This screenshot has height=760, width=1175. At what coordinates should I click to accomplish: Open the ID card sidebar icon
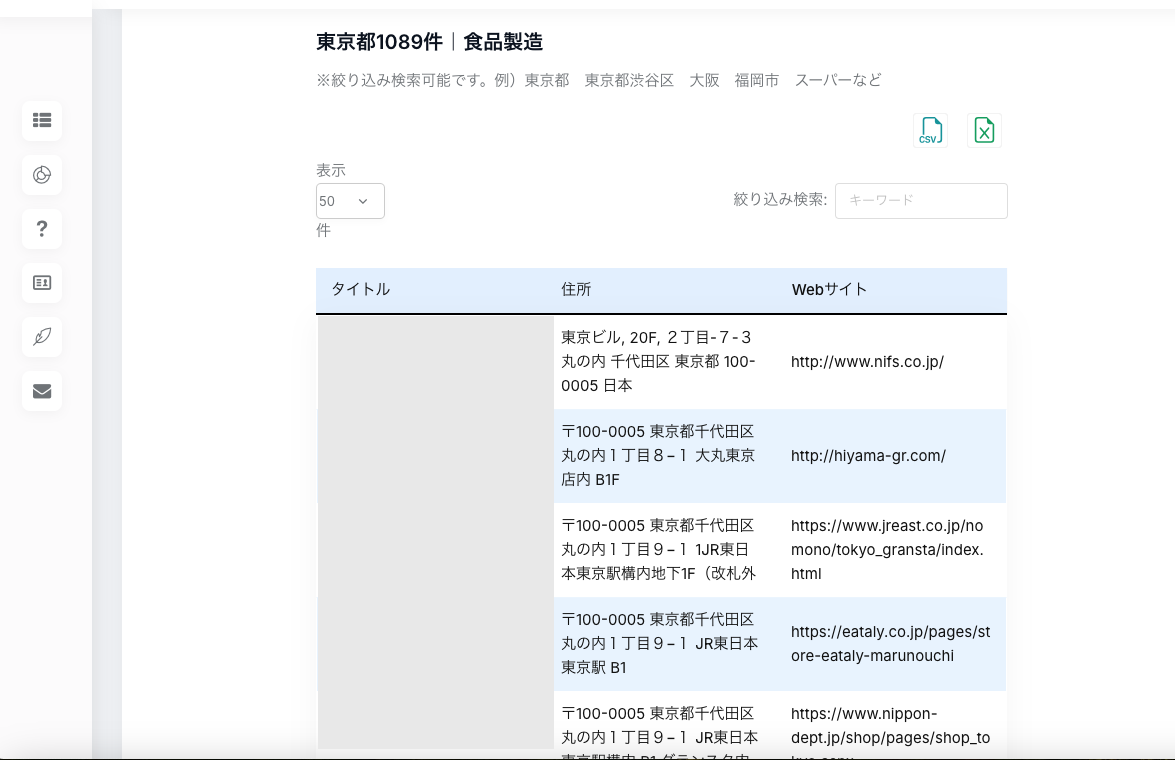pyautogui.click(x=42, y=283)
